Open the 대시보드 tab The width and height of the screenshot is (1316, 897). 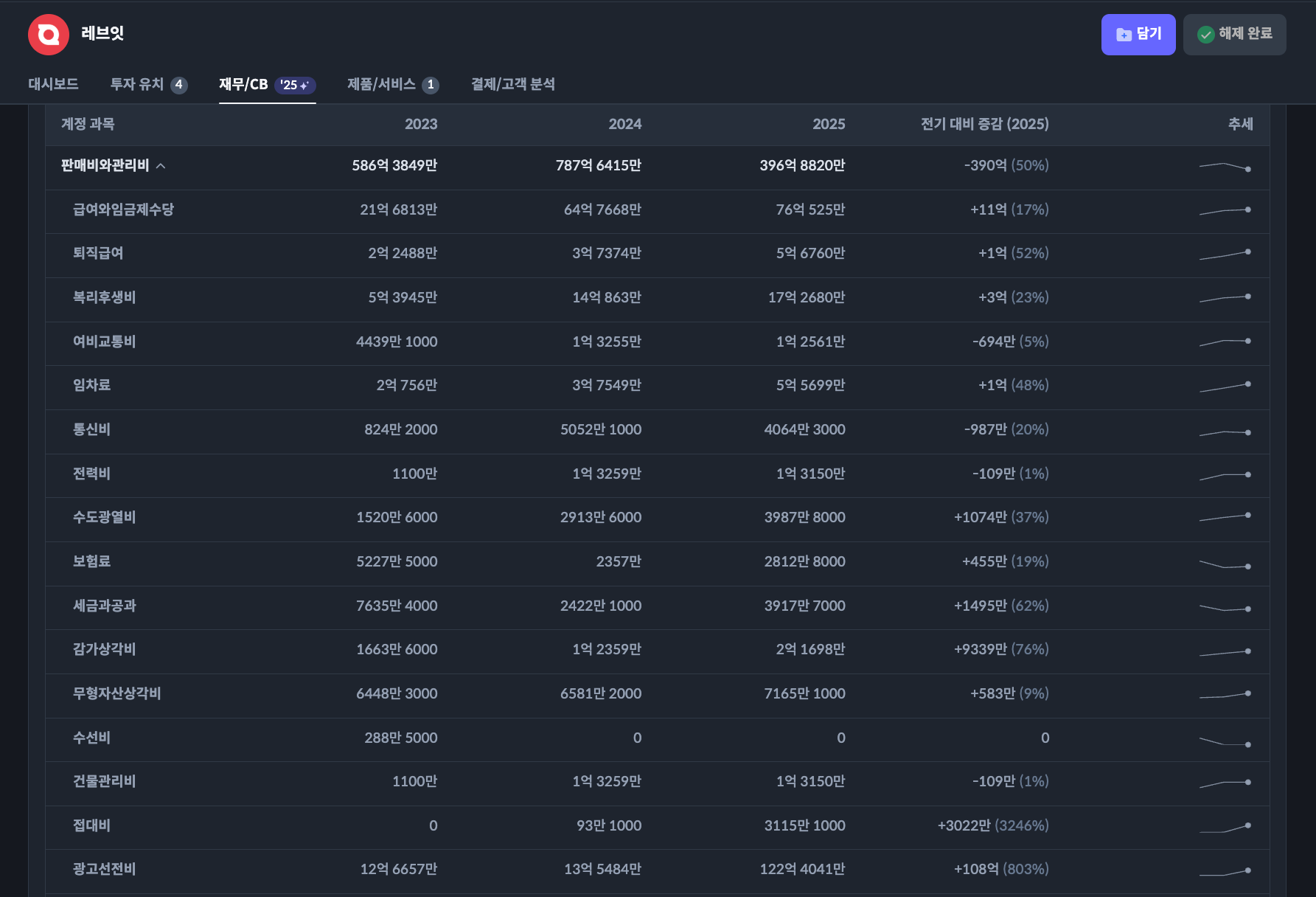point(53,84)
